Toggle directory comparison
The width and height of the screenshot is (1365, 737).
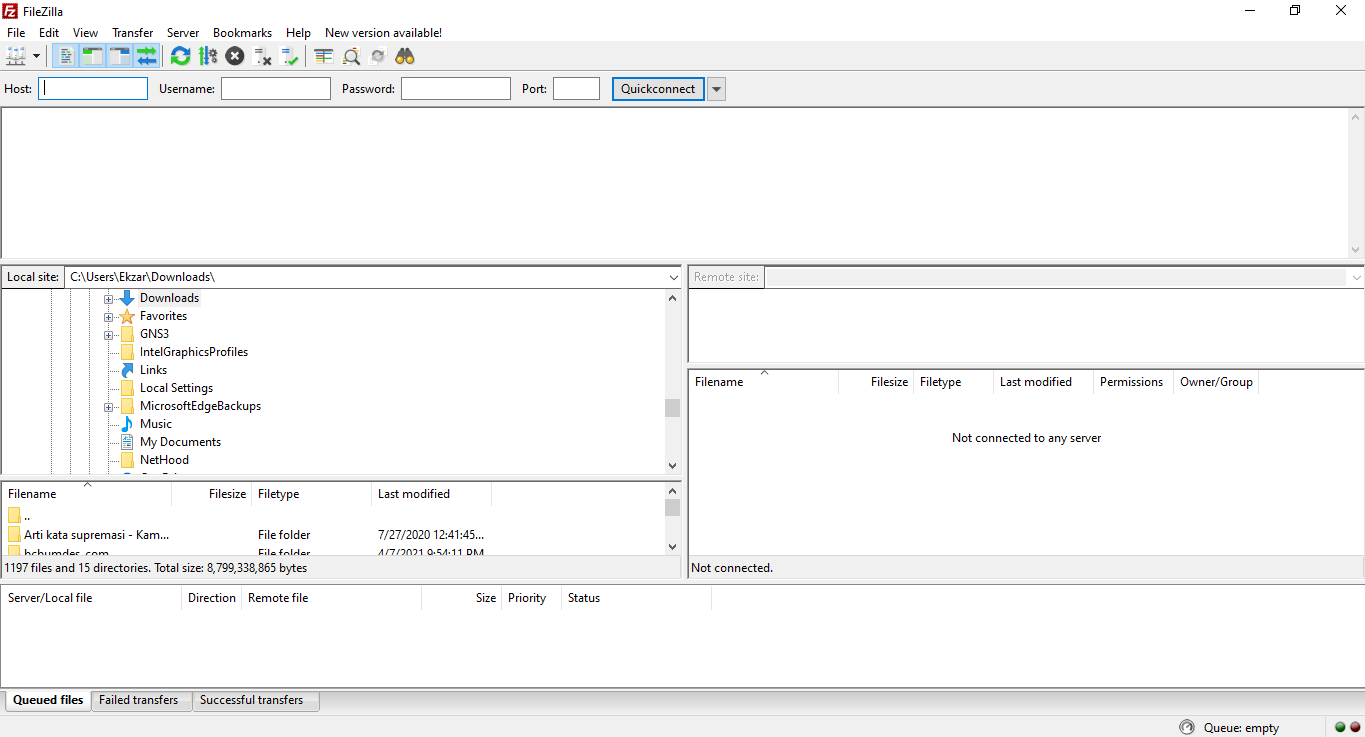click(351, 56)
